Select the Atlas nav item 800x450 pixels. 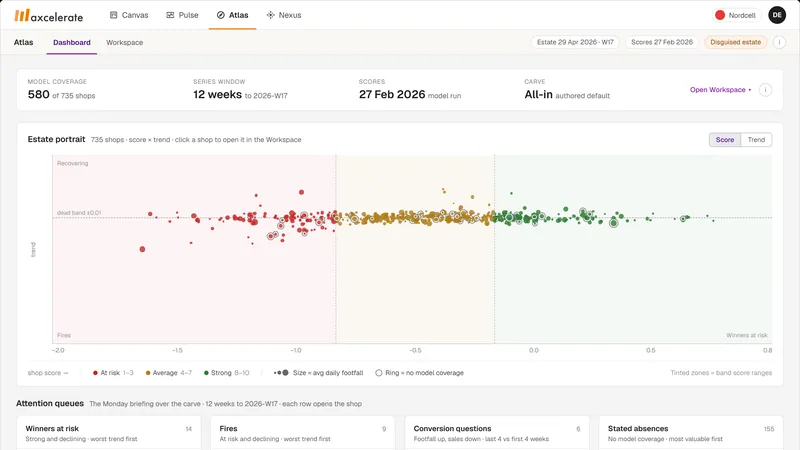(x=233, y=15)
